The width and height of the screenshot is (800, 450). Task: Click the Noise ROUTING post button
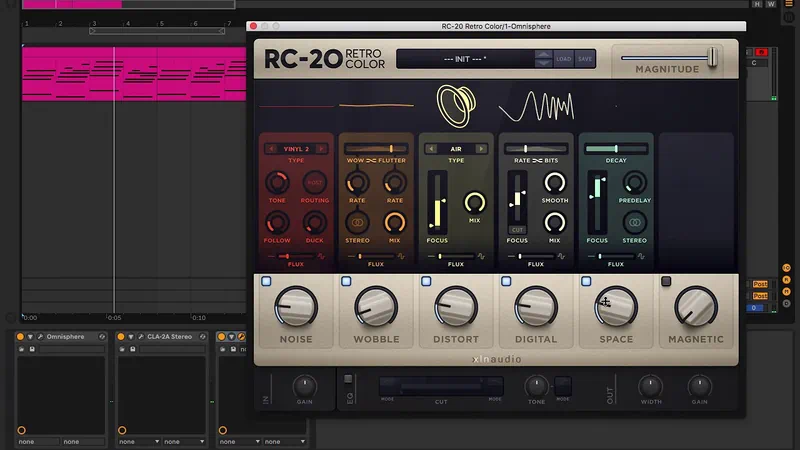[314, 183]
